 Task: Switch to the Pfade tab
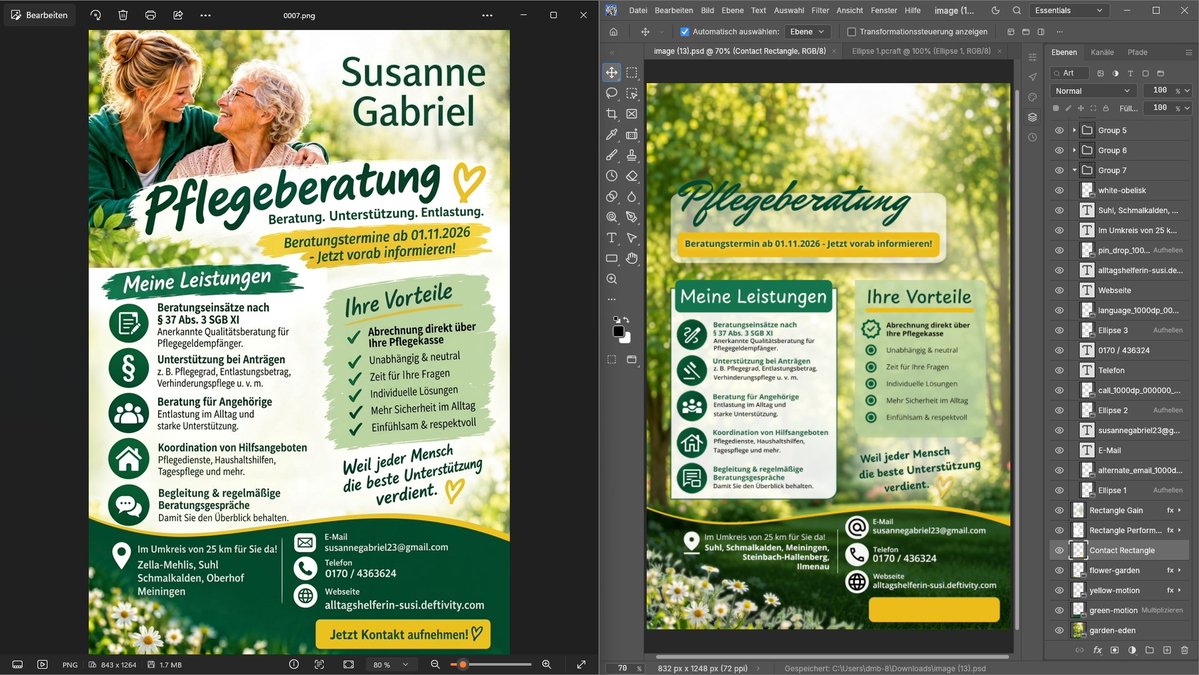coord(1137,53)
